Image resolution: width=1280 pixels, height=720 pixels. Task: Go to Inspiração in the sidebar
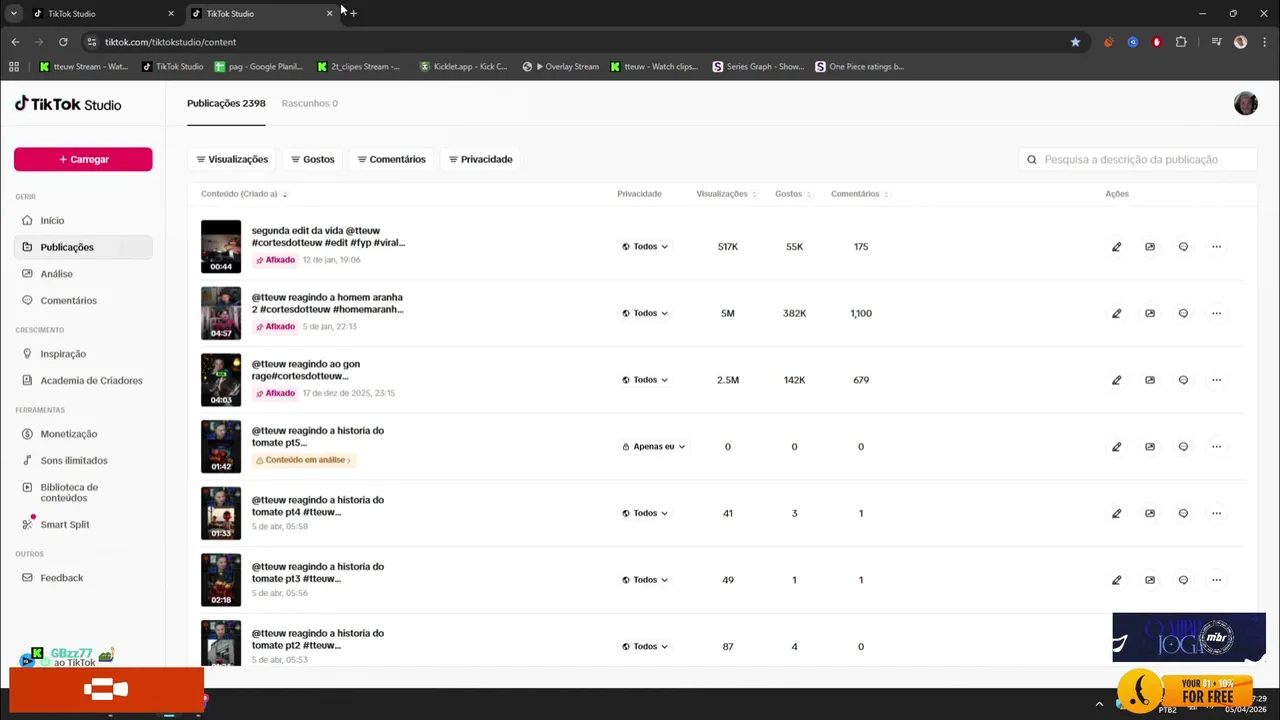click(x=62, y=354)
